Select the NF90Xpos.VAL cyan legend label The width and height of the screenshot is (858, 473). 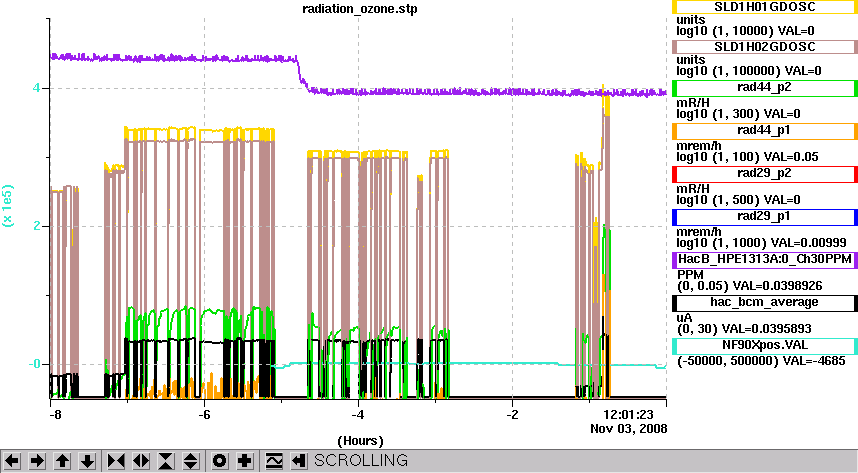point(764,345)
